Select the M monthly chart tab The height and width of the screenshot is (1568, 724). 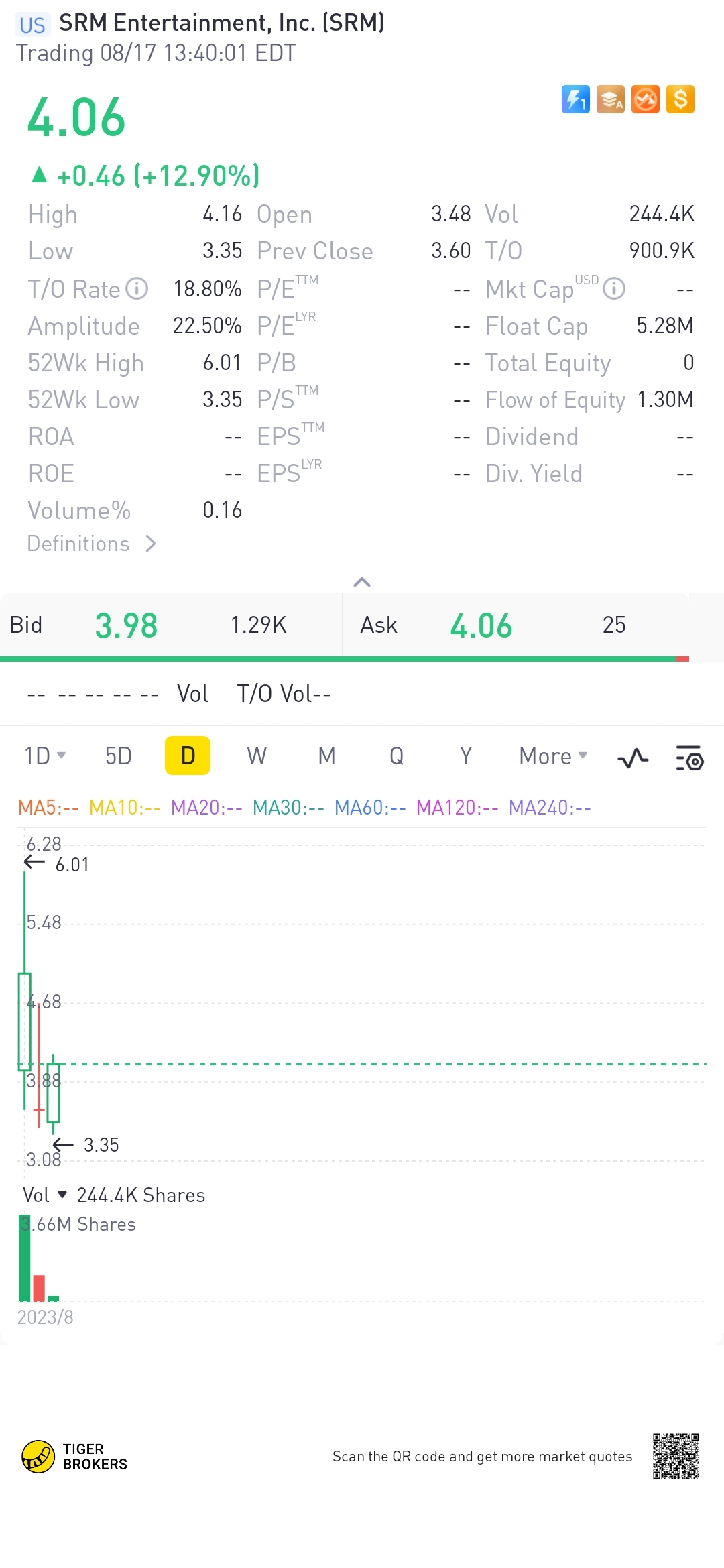pyautogui.click(x=326, y=756)
